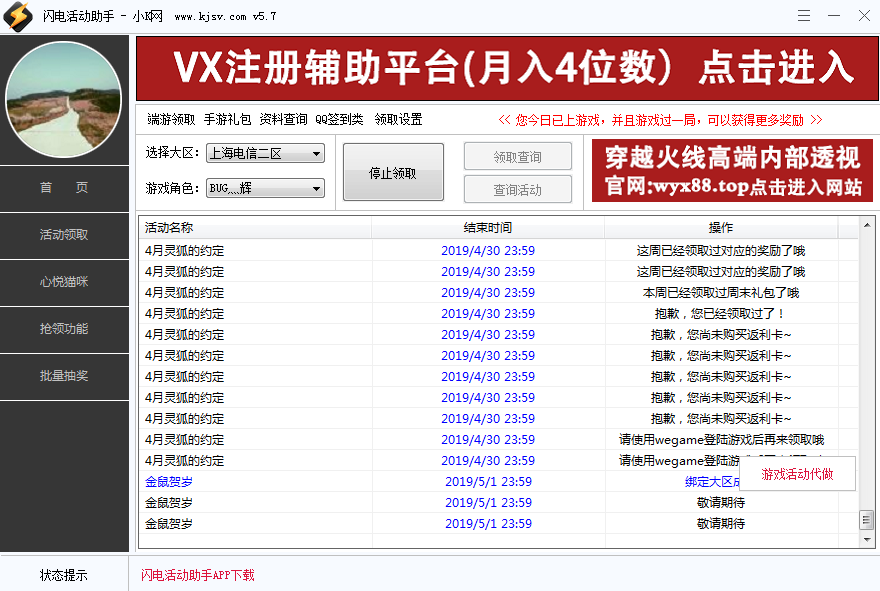
Task: Select the 首页 sidebar item
Action: click(x=64, y=188)
